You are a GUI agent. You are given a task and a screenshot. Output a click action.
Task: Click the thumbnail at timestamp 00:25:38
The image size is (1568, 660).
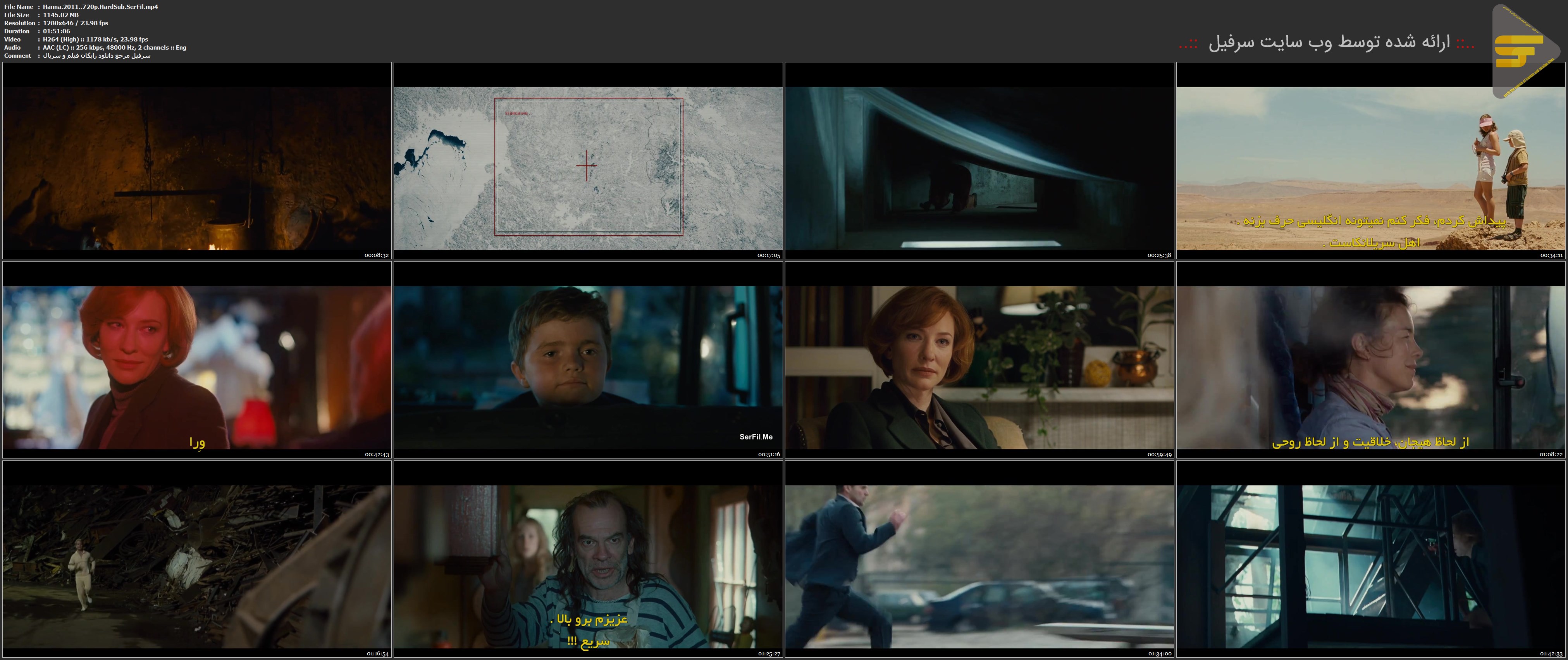point(979,161)
